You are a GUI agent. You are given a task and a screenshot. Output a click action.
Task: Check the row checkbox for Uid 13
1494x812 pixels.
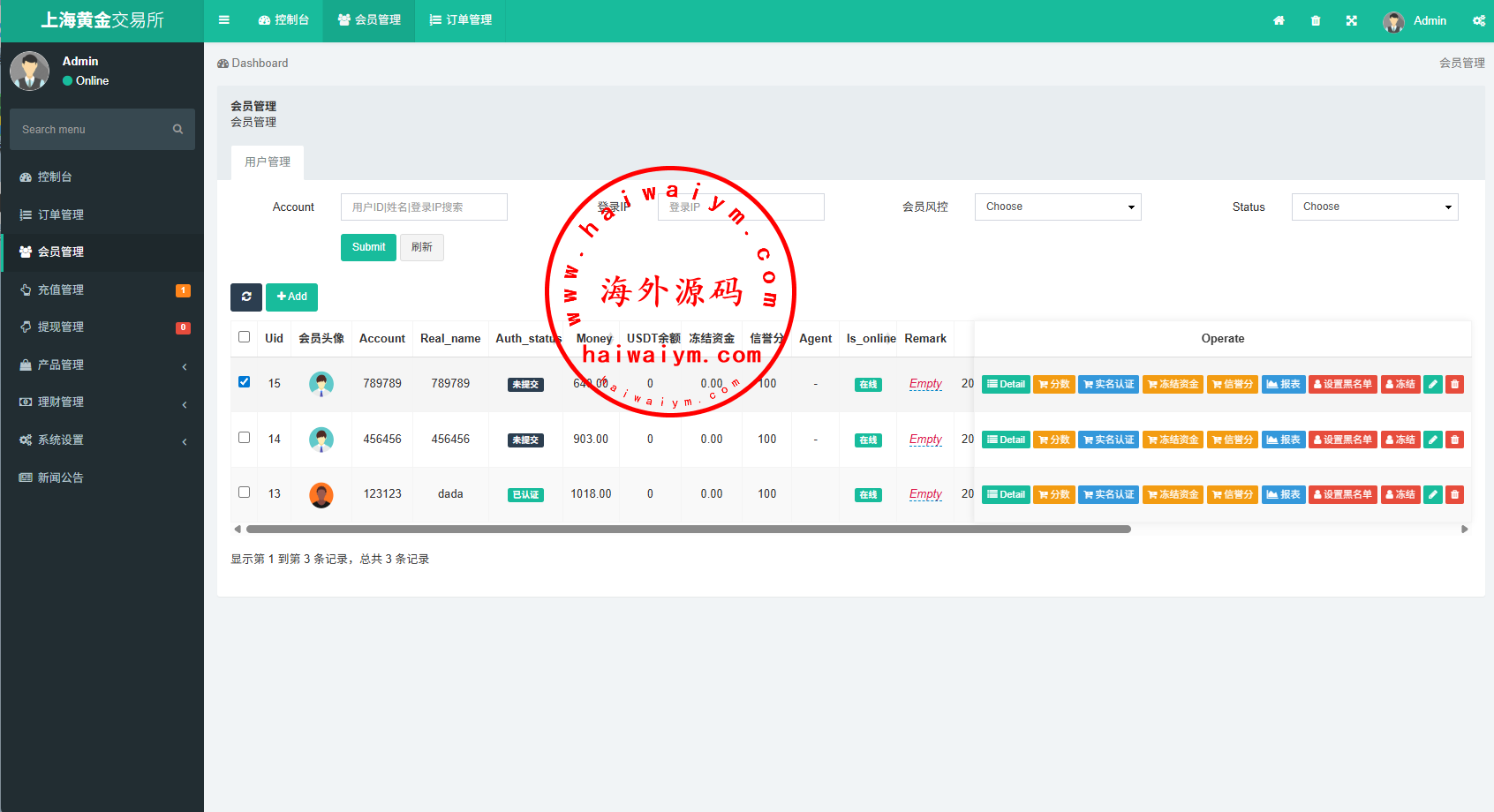pos(245,492)
